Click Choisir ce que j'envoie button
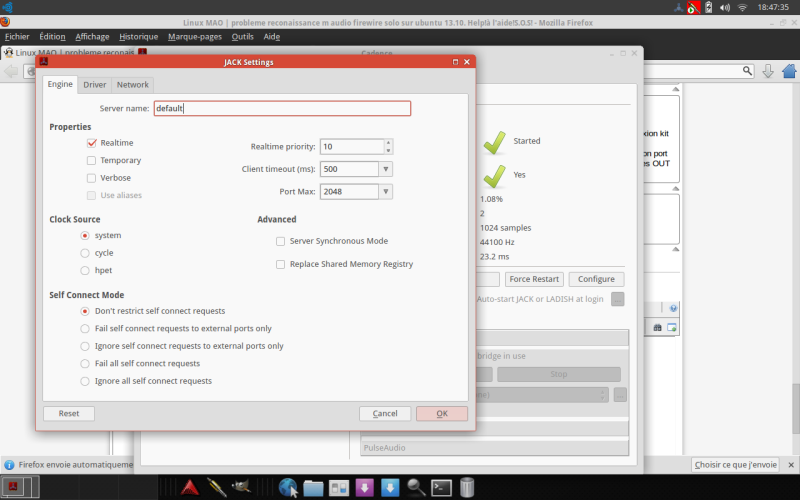Viewport: 800px width, 500px height. click(735, 465)
